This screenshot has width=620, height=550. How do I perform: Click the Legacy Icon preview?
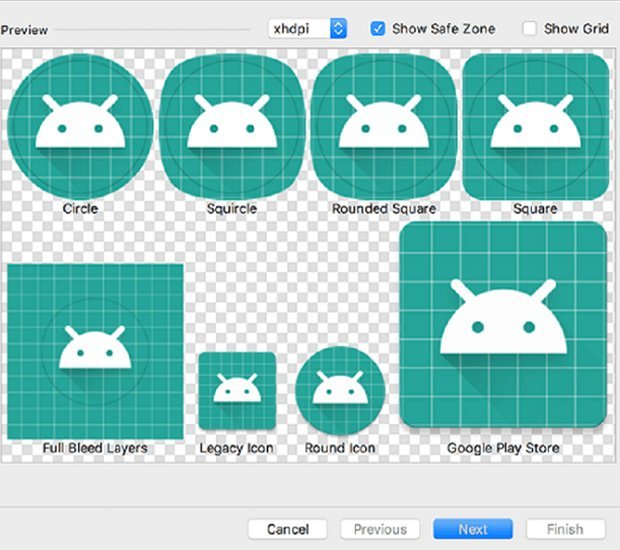click(237, 391)
